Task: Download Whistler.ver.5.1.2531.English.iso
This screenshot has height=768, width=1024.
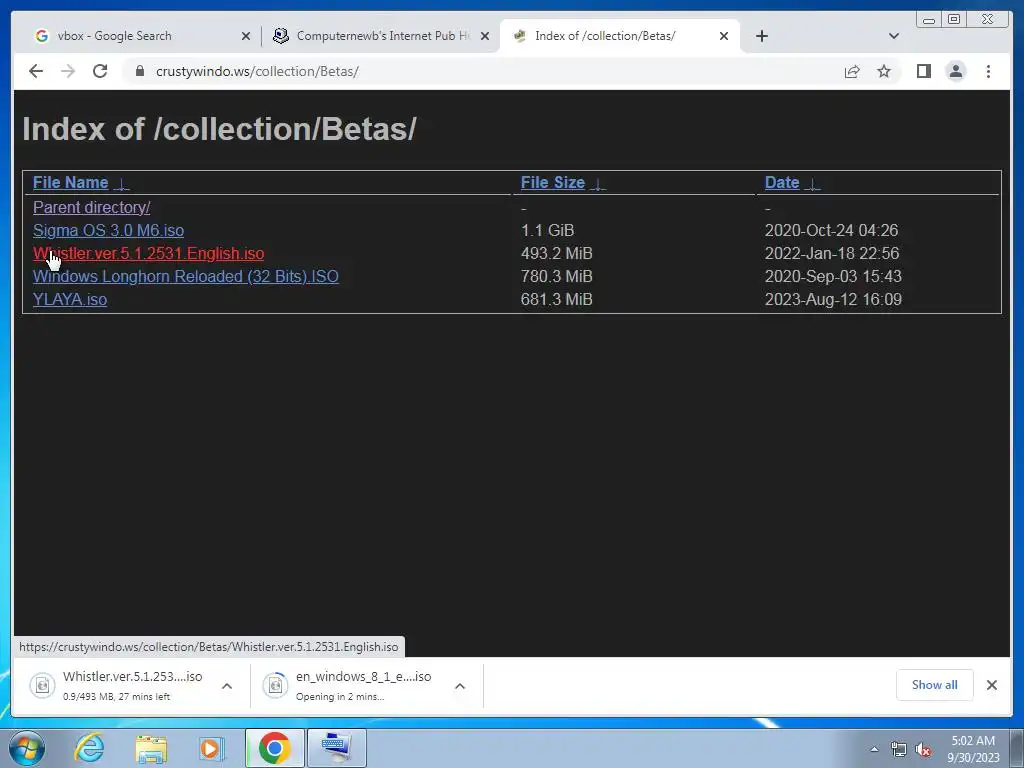Action: pyautogui.click(x=148, y=253)
